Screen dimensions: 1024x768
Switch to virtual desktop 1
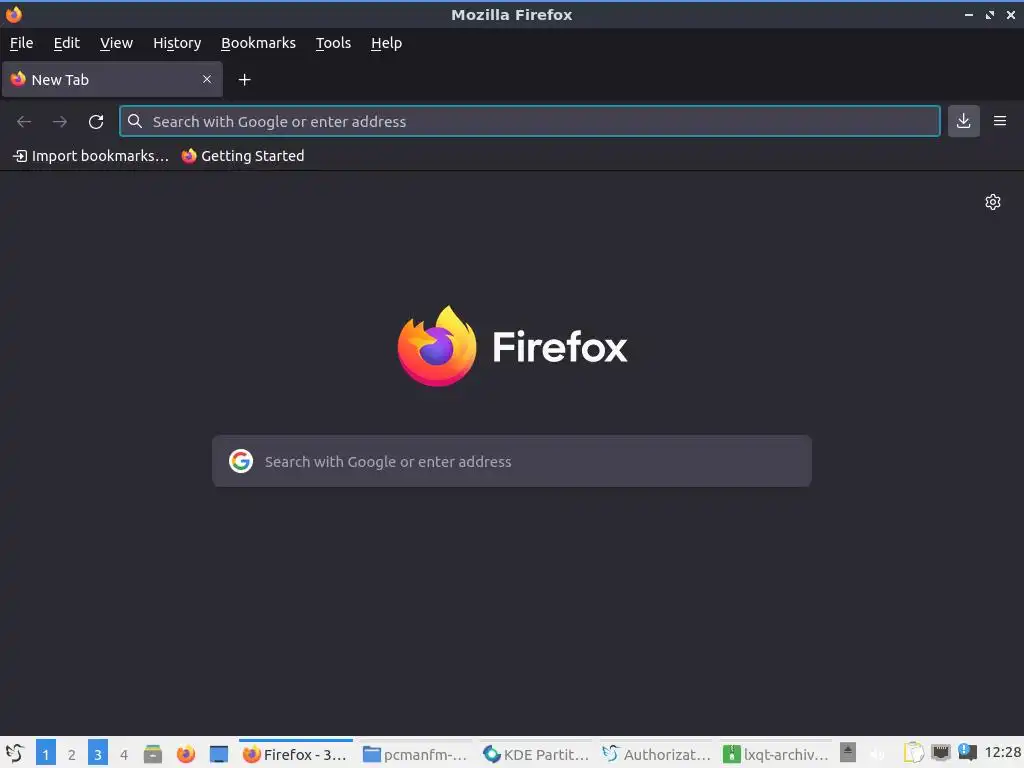point(46,754)
